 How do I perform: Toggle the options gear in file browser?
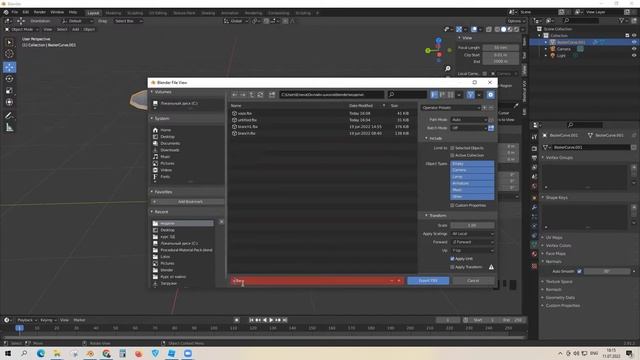coord(490,95)
